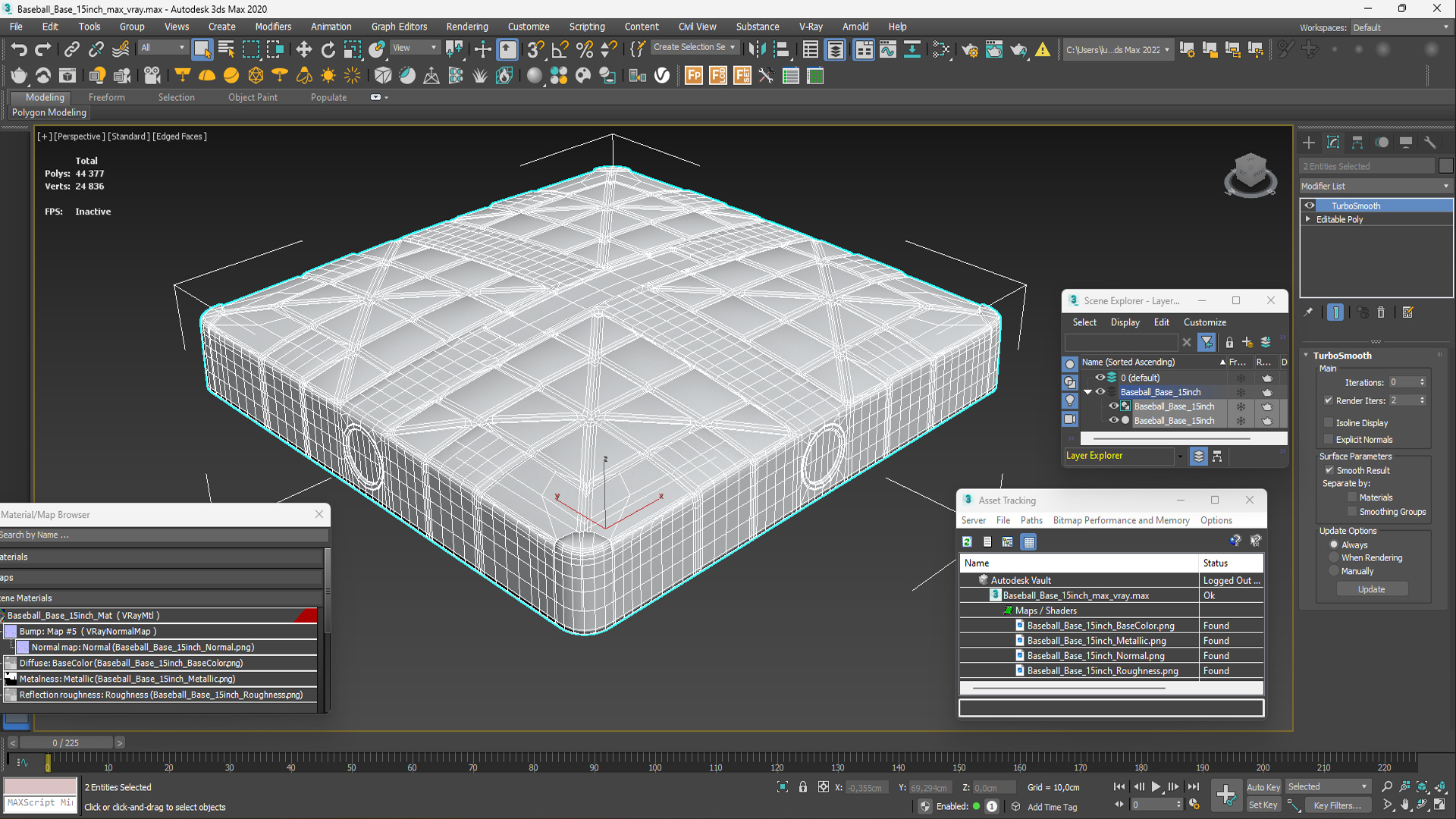Switch Asset Tracking to table view icon
The height and width of the screenshot is (819, 1456).
(1029, 541)
